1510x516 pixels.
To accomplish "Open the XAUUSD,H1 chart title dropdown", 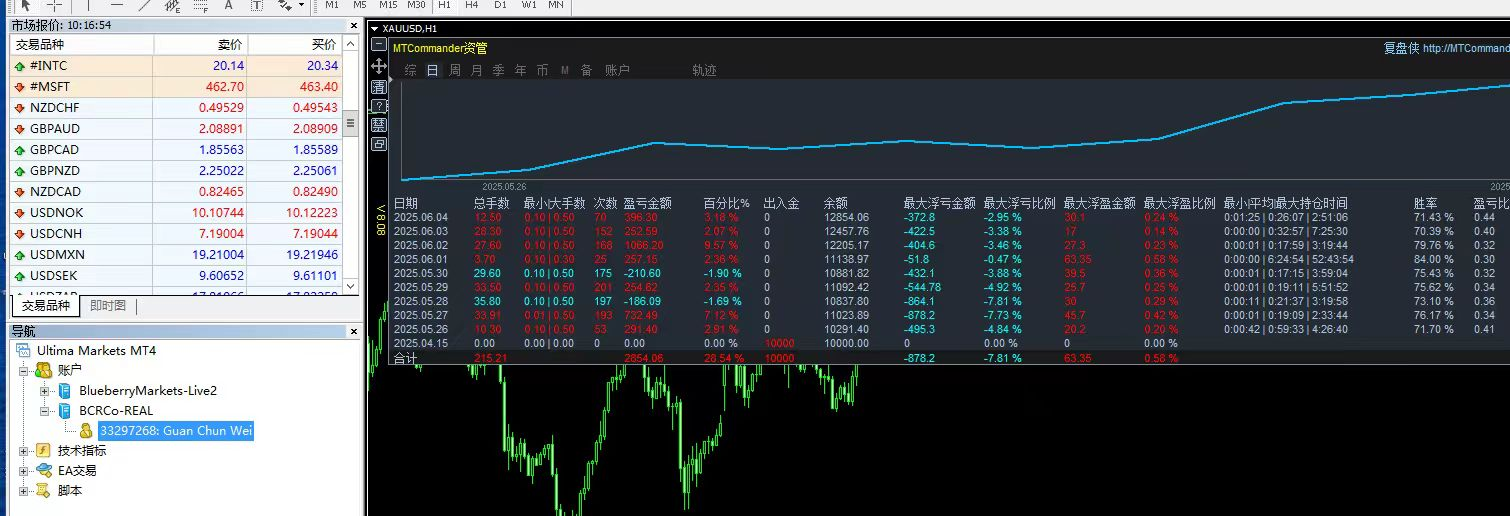I will [x=374, y=29].
